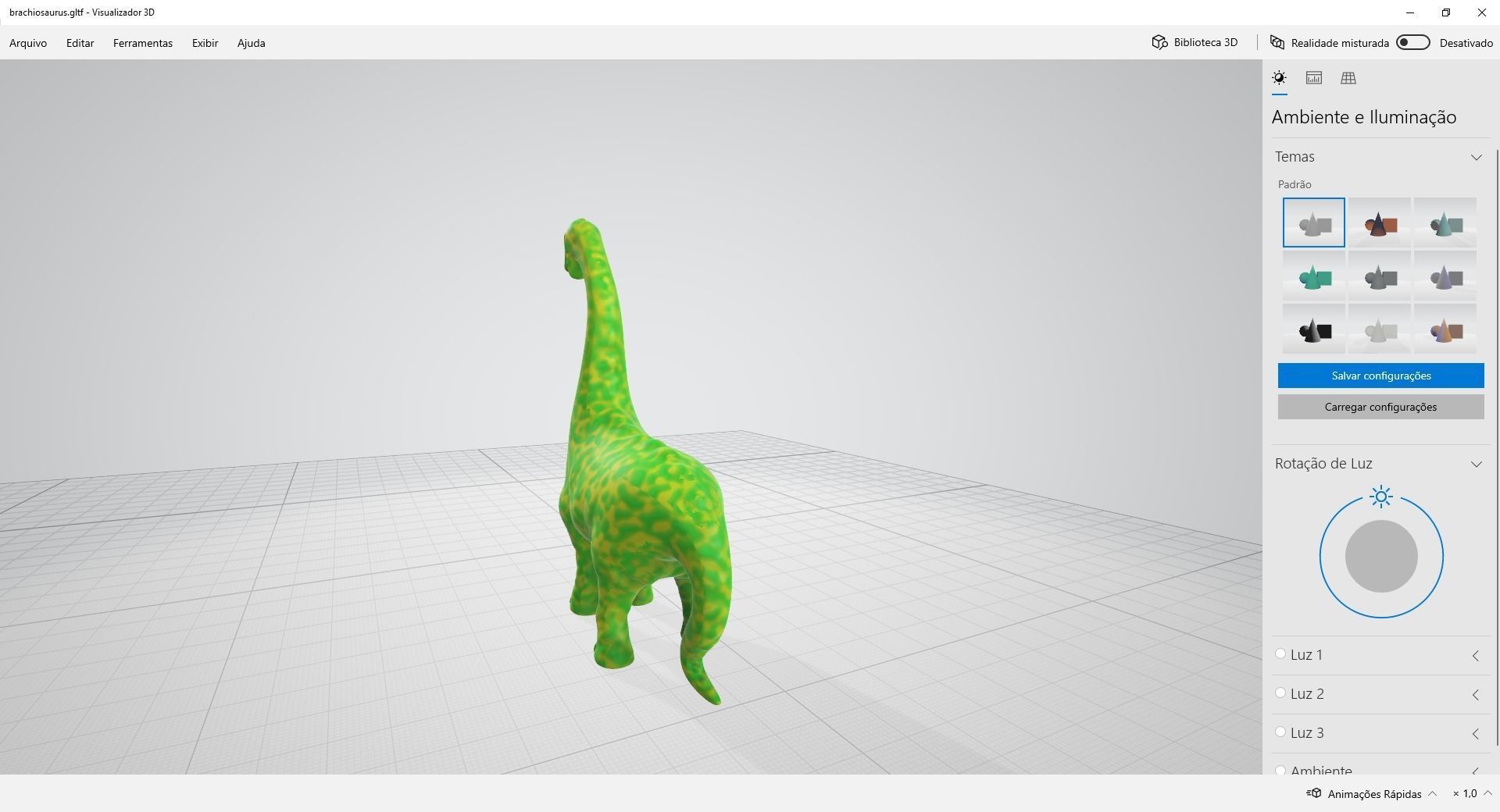
Task: Open the Exibir menu
Action: [x=205, y=43]
